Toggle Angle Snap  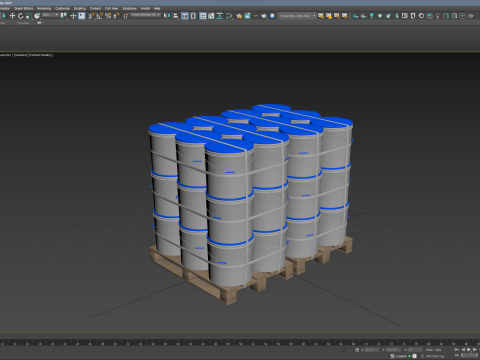[x=100, y=16]
